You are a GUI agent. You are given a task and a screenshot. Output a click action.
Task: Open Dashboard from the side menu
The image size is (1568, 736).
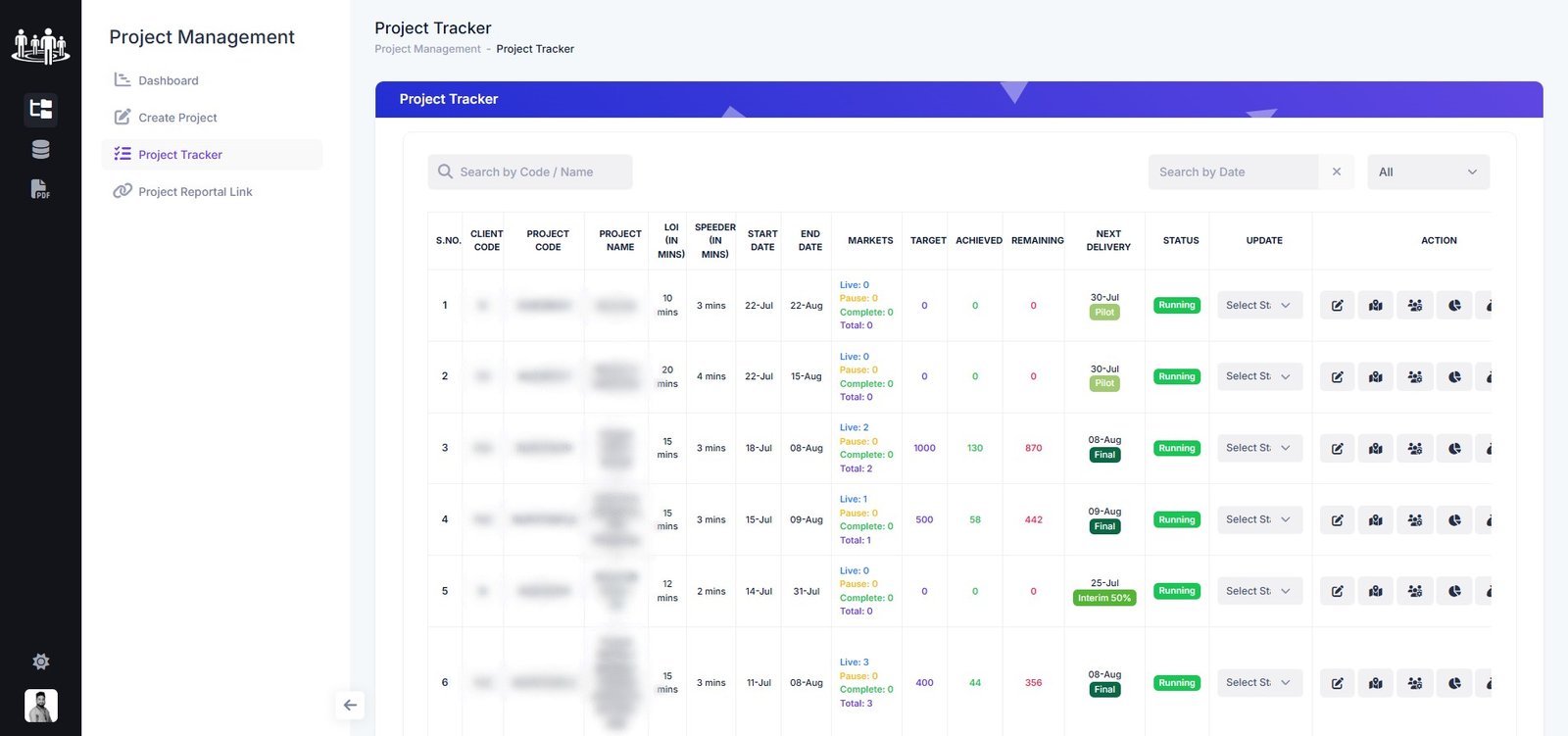(x=168, y=80)
